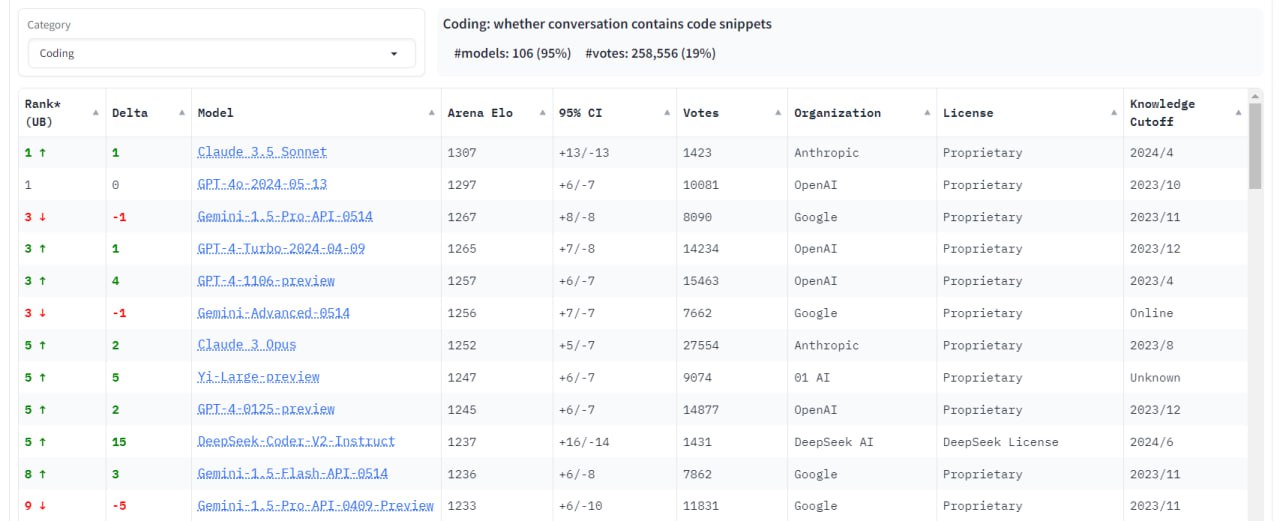Sort by Arena Elo header arrows

point(544,113)
